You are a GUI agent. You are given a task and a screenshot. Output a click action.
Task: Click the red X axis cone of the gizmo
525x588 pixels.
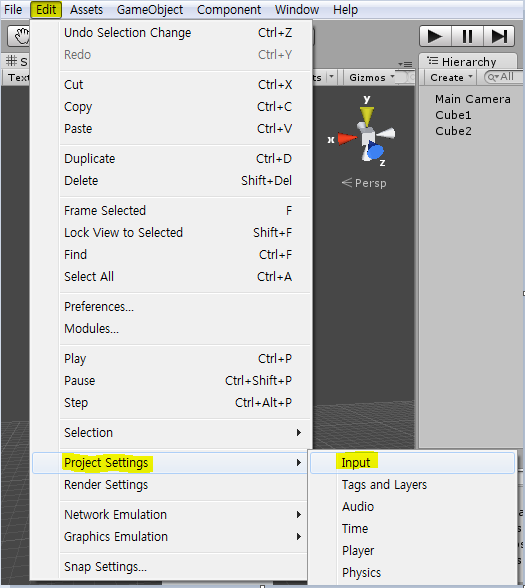[x=347, y=139]
